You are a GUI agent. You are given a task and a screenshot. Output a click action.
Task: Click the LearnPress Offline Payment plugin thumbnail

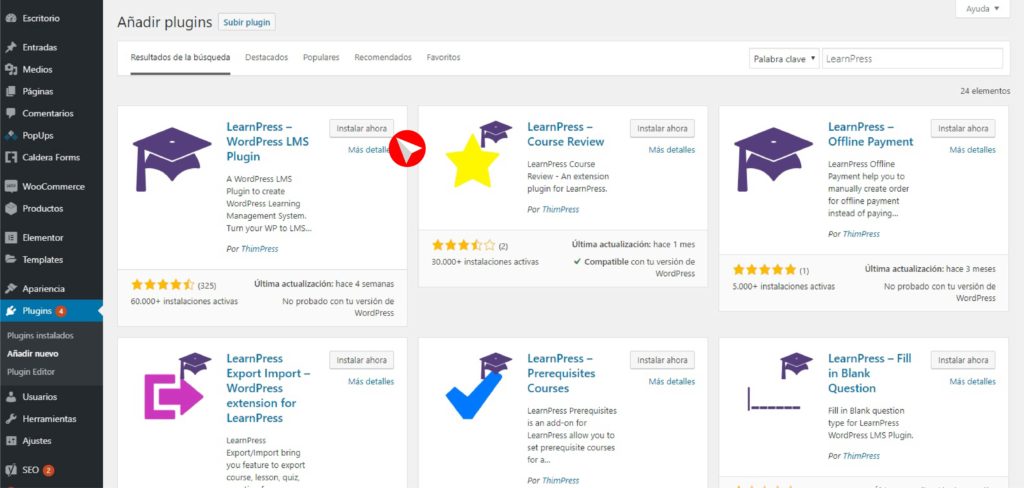[x=773, y=159]
